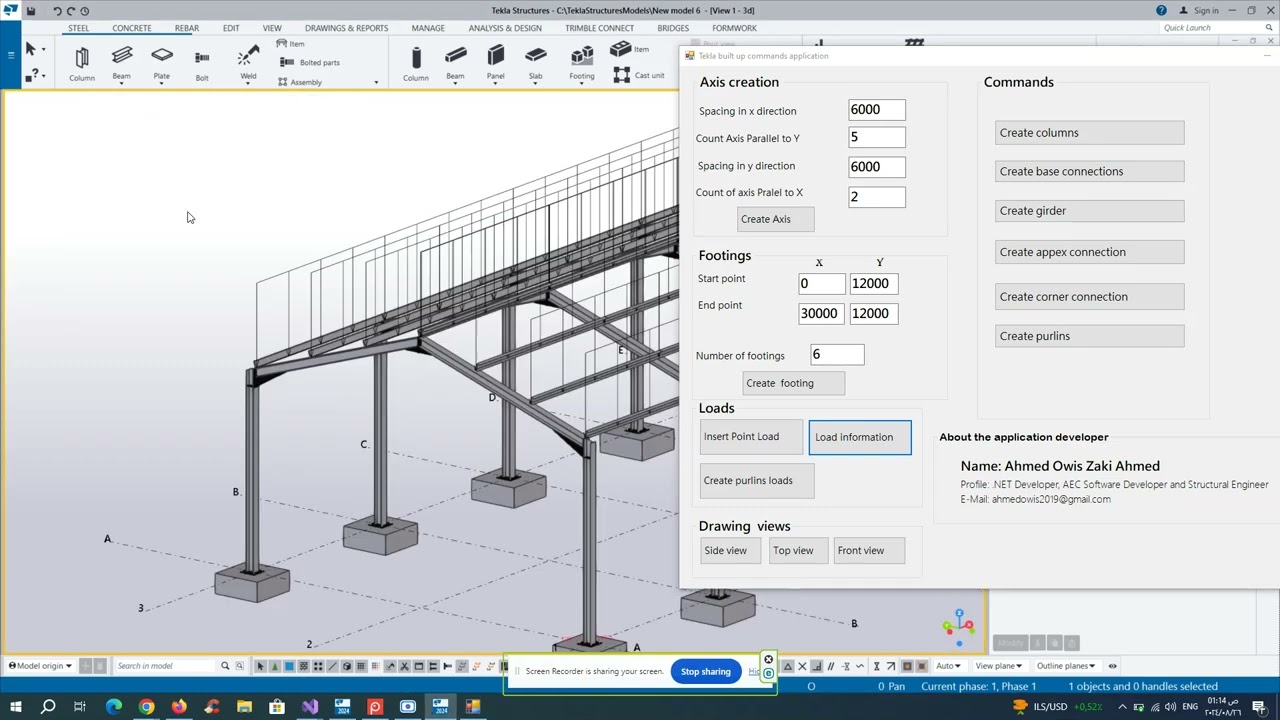This screenshot has width=1280, height=720.
Task: Click the Number of footings field
Action: pos(837,355)
